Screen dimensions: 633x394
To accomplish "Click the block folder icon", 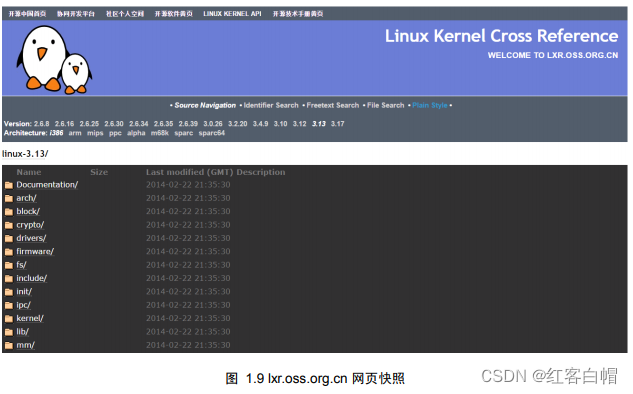I will pos(9,212).
